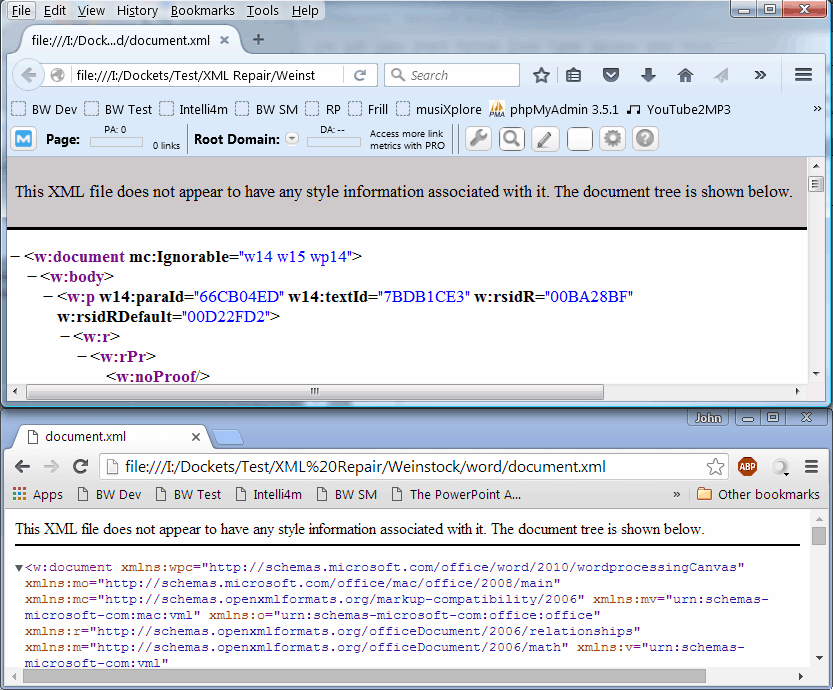Collapse w:document triangle in Chrome

click(x=19, y=568)
